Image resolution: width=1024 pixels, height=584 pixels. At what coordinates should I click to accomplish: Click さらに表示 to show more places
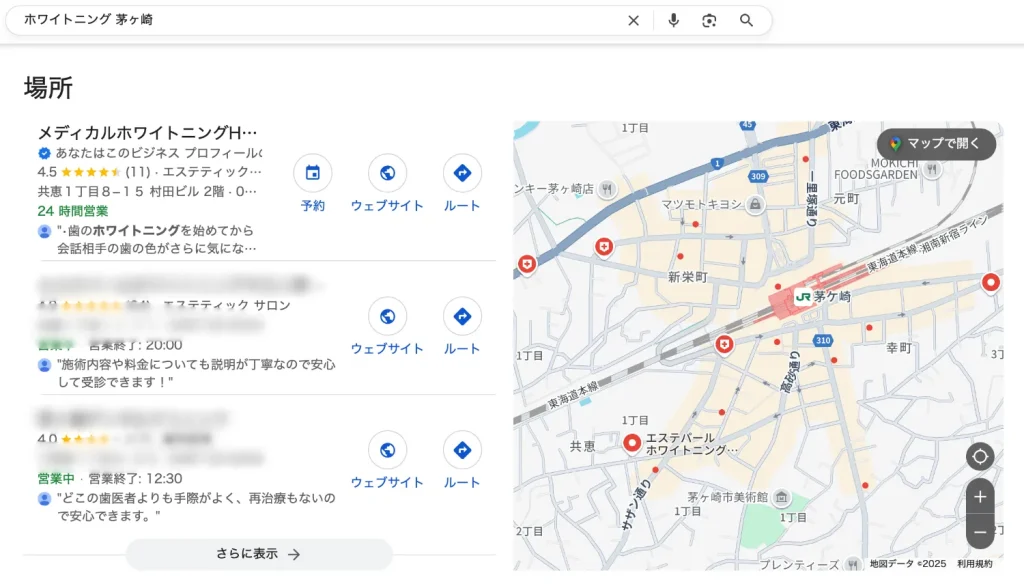tap(259, 554)
